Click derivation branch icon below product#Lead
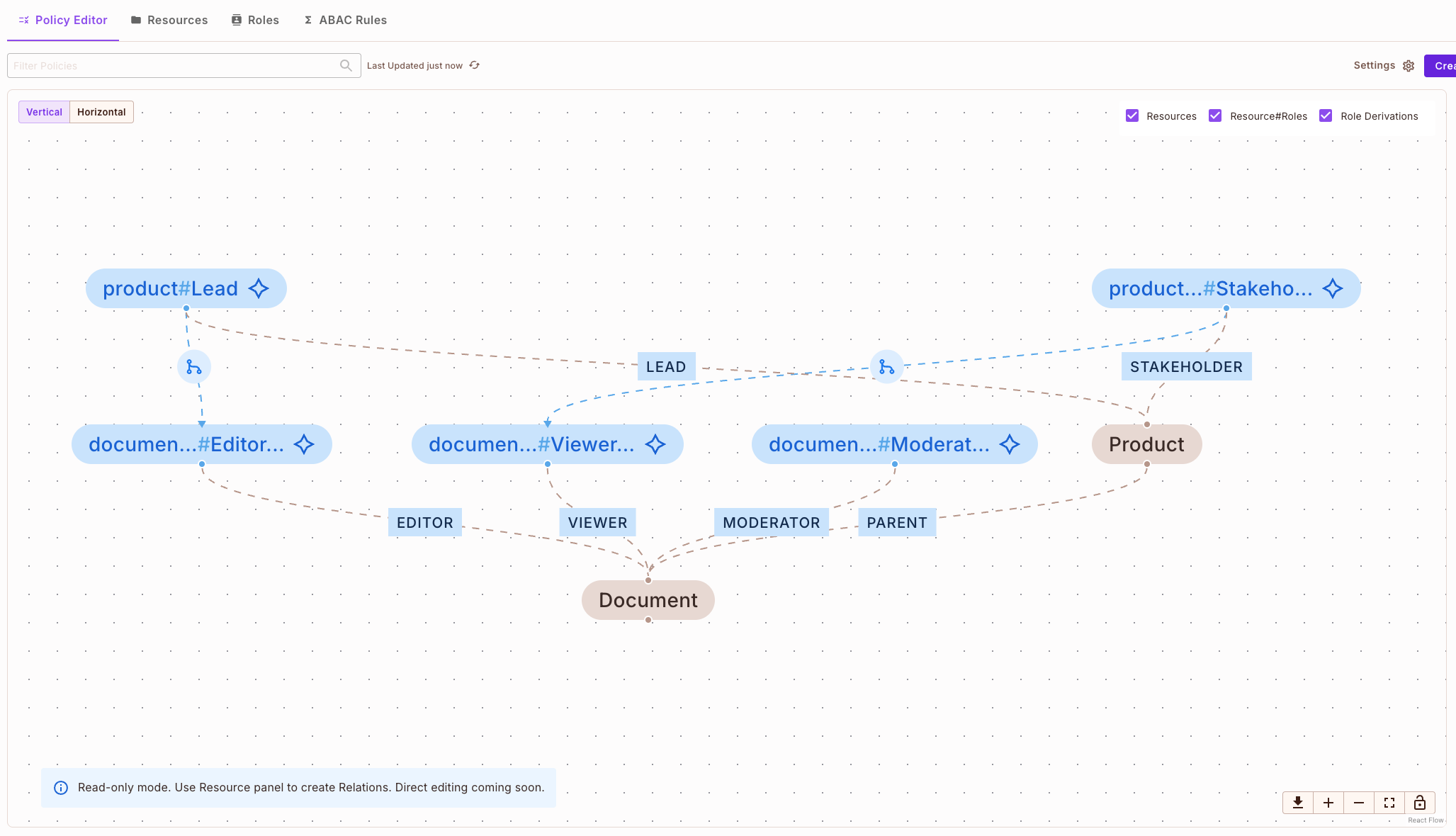The image size is (1456, 836). (194, 367)
